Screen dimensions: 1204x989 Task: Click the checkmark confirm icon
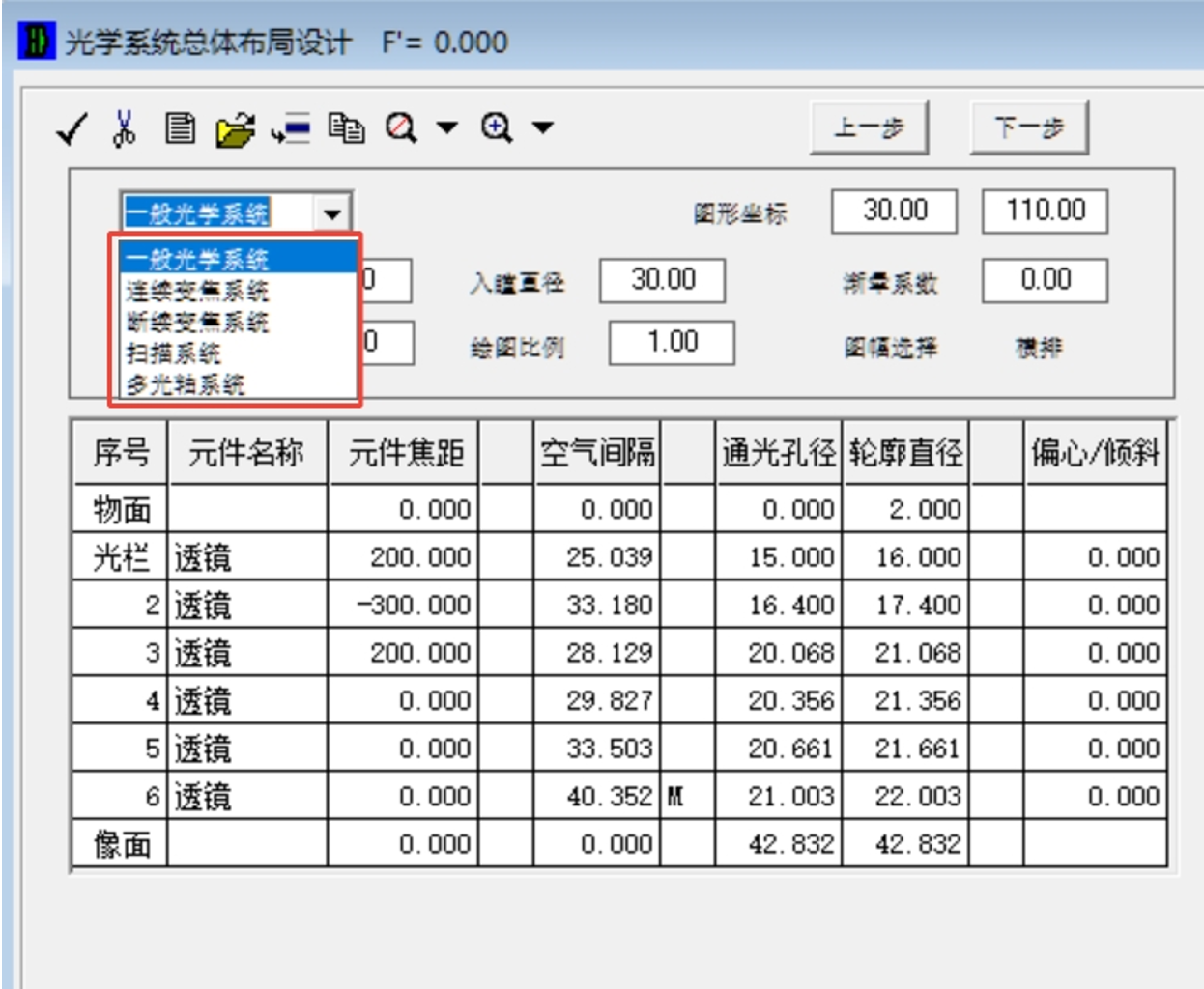[x=72, y=128]
